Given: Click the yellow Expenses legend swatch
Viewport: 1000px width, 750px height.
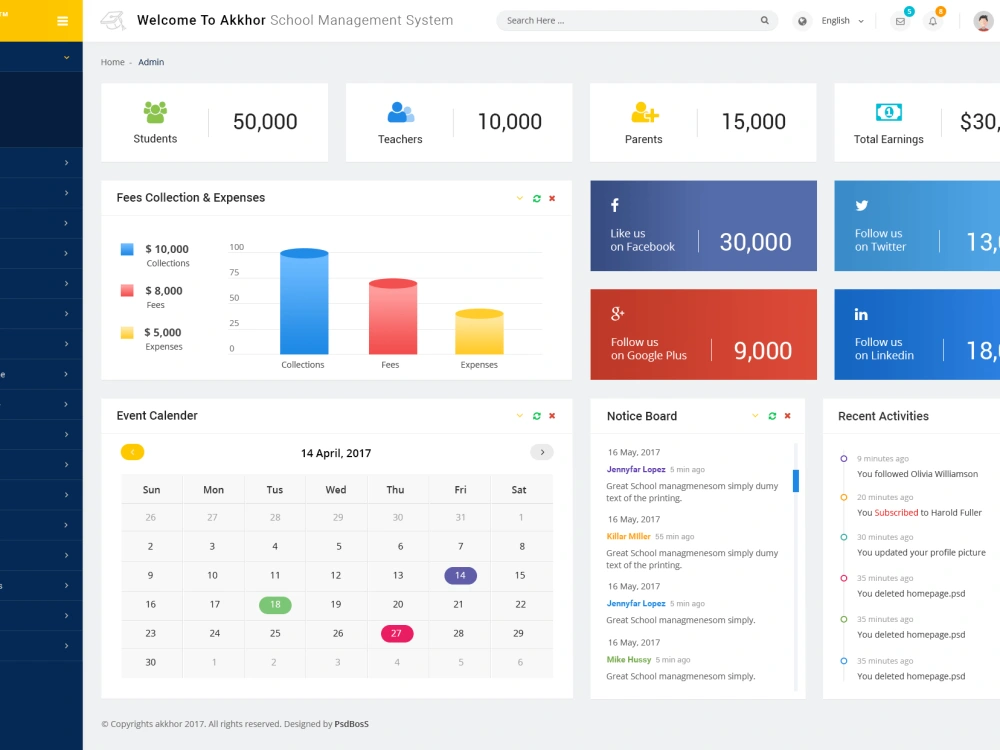Looking at the screenshot, I should (127, 332).
